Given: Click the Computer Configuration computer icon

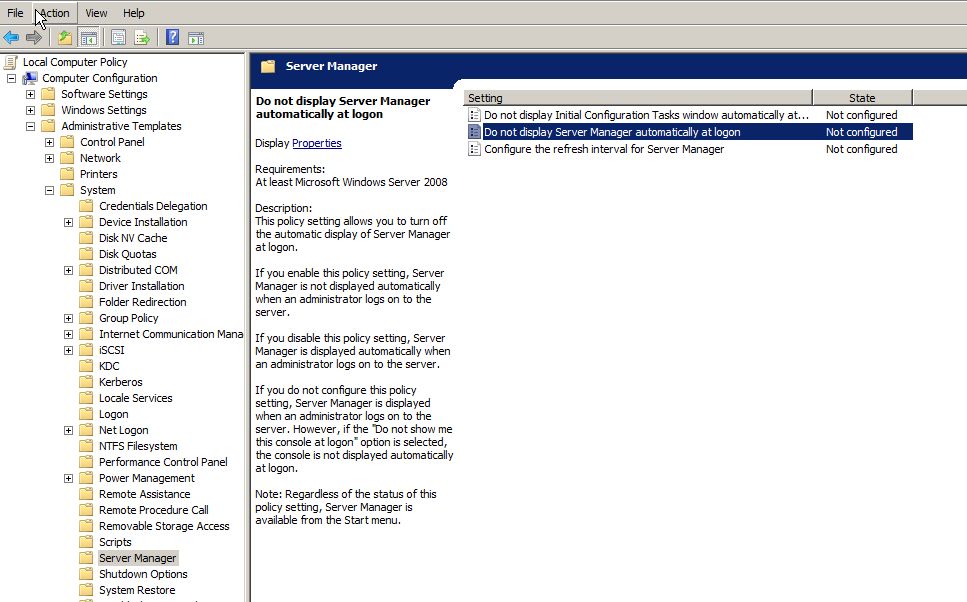Looking at the screenshot, I should tap(30, 78).
